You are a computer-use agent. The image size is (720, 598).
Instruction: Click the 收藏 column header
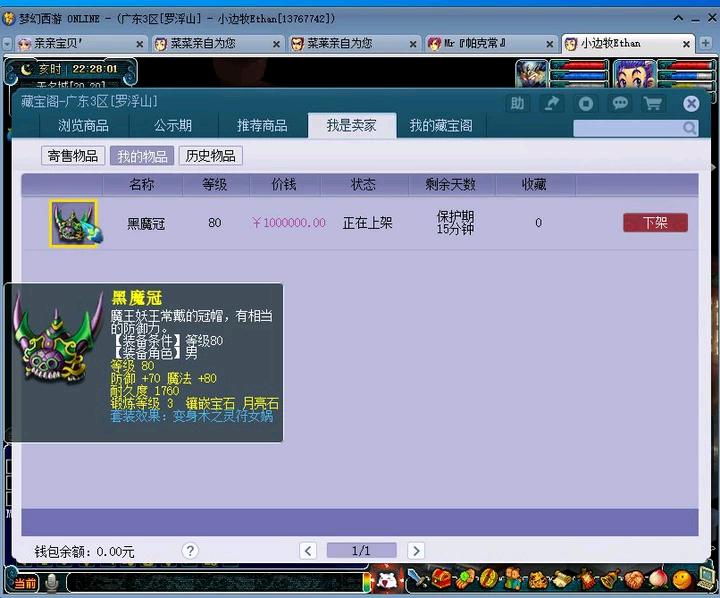coord(534,185)
